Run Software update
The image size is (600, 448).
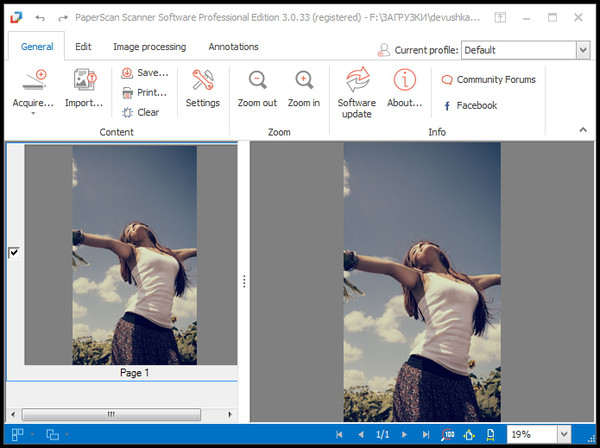pos(356,82)
